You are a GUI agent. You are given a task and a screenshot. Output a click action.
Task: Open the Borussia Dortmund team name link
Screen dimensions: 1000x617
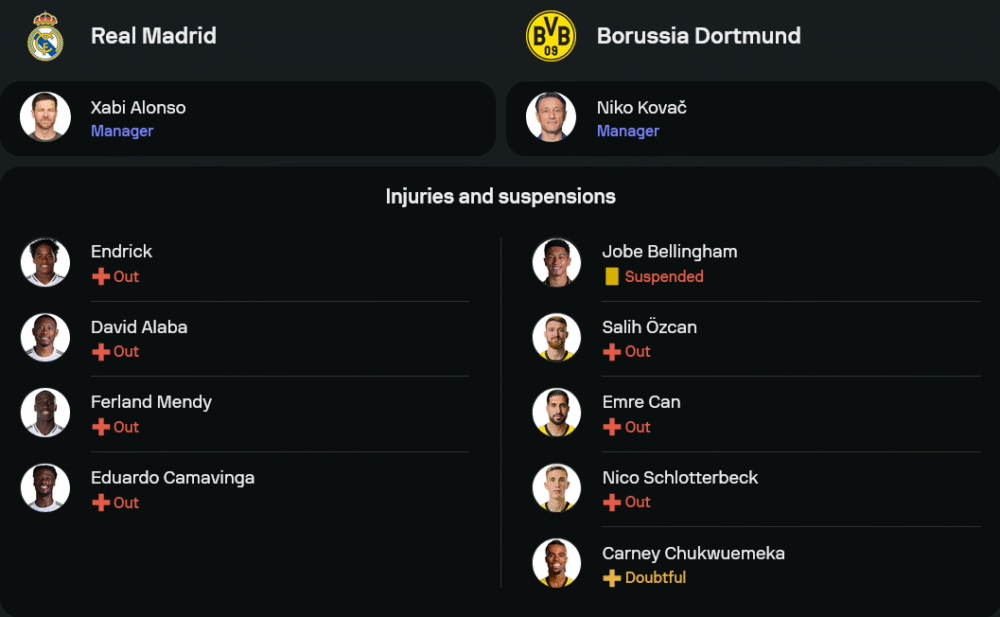[x=698, y=36]
